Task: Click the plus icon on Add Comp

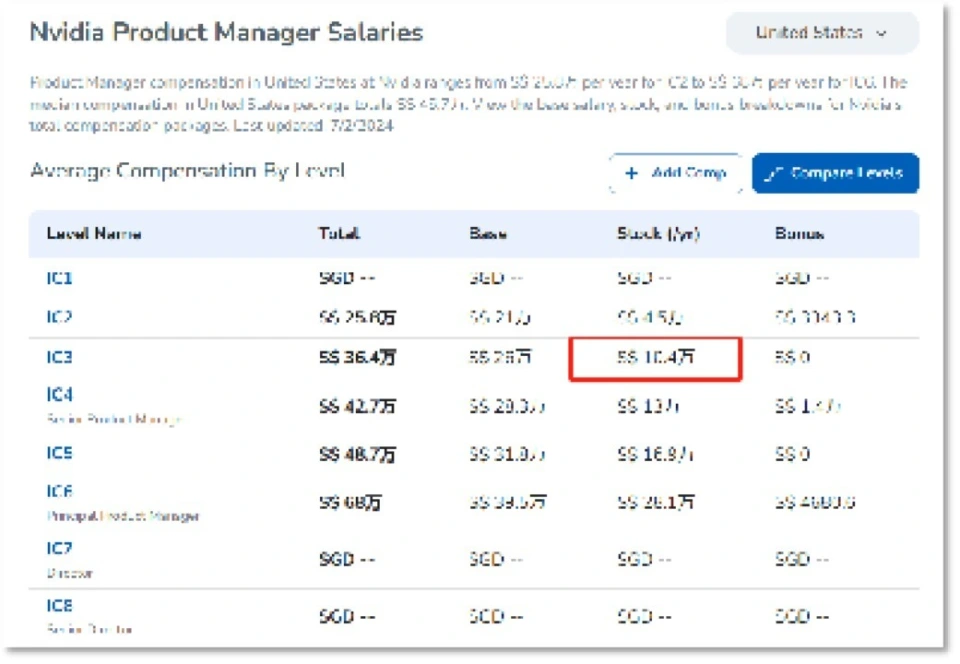Action: point(631,173)
